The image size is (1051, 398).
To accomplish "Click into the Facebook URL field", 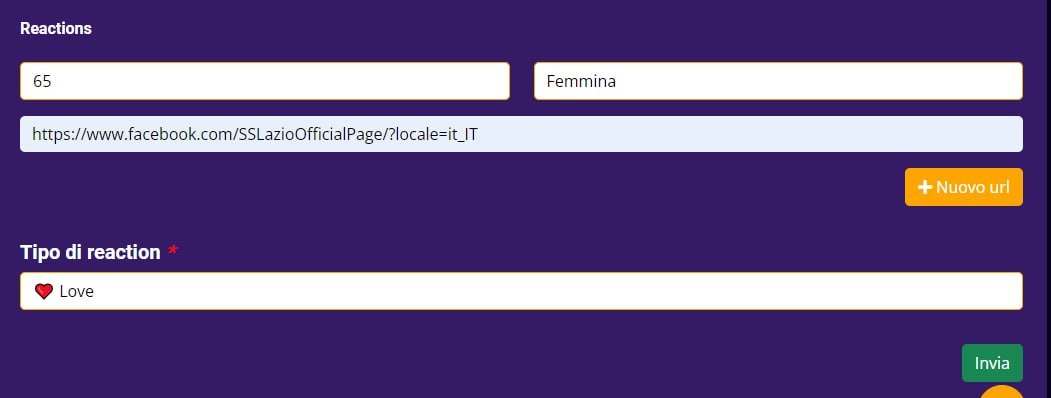I will click(521, 134).
